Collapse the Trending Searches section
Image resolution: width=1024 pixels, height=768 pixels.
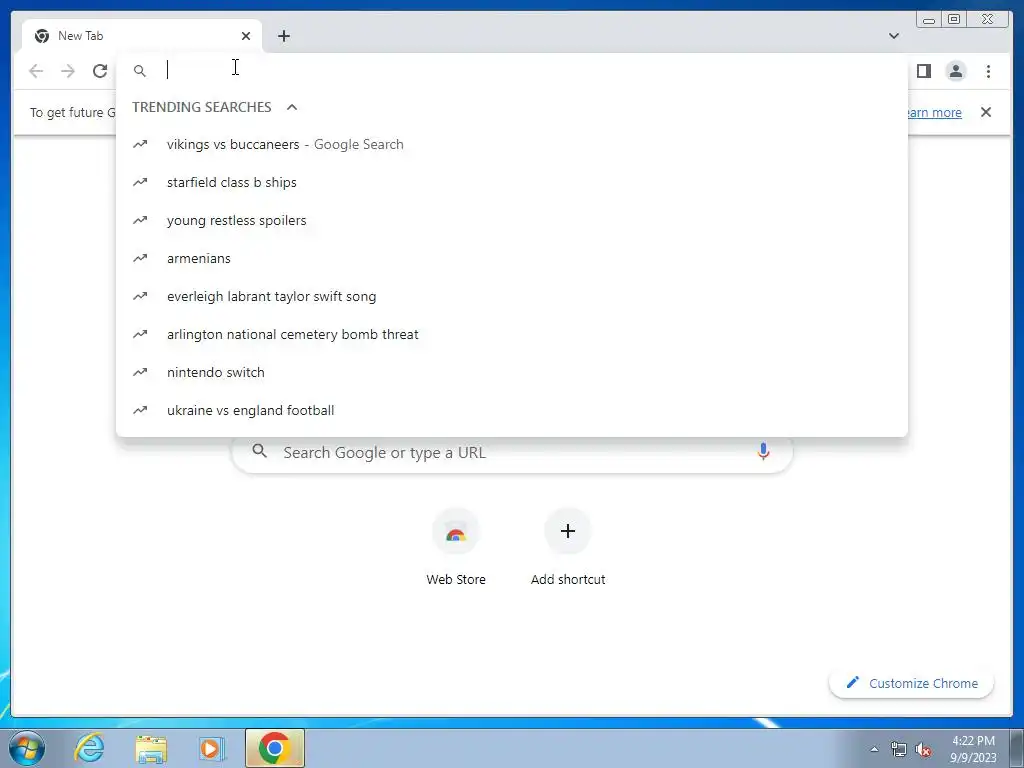coord(292,107)
